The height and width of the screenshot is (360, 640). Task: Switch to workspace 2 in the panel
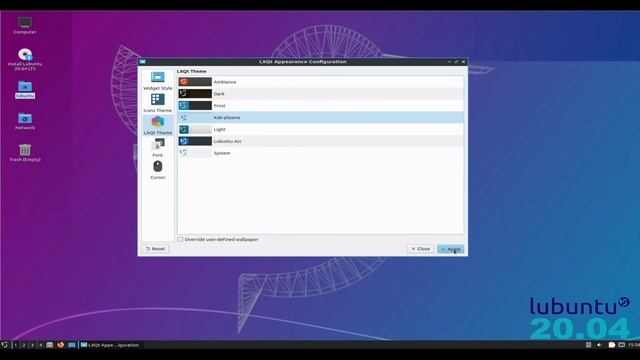[x=24, y=345]
